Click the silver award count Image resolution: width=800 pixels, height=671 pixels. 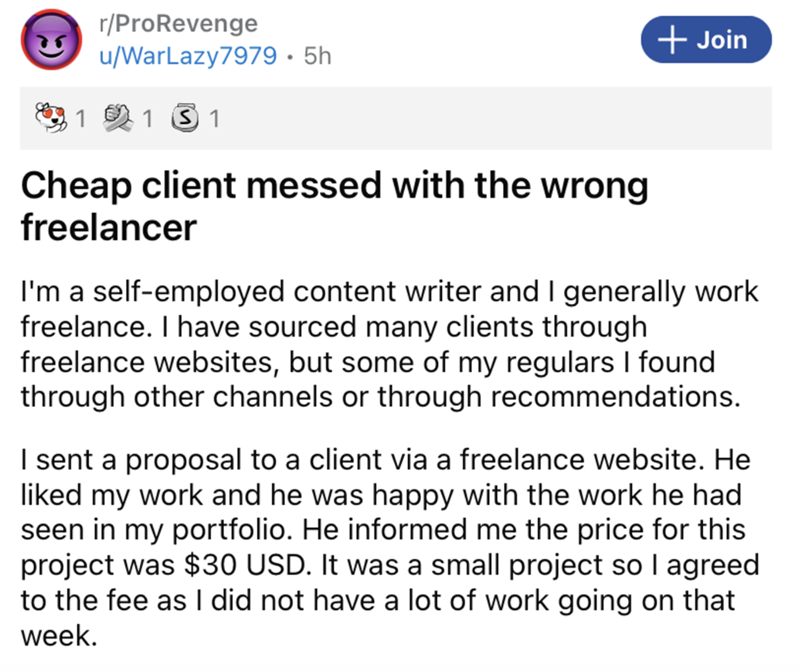(215, 121)
